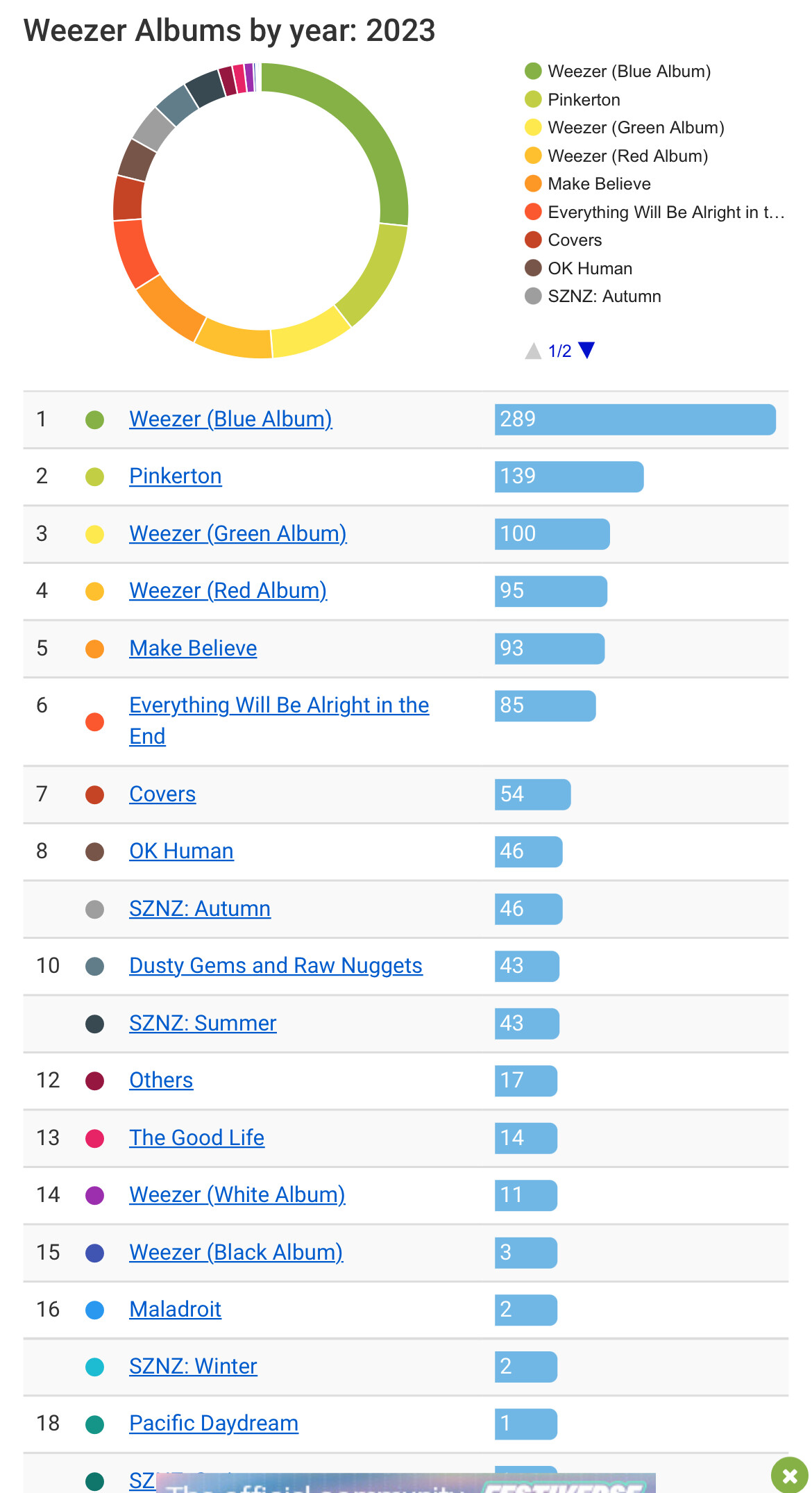Open Weezer (White Album) link
The width and height of the screenshot is (812, 1493).
click(237, 1194)
